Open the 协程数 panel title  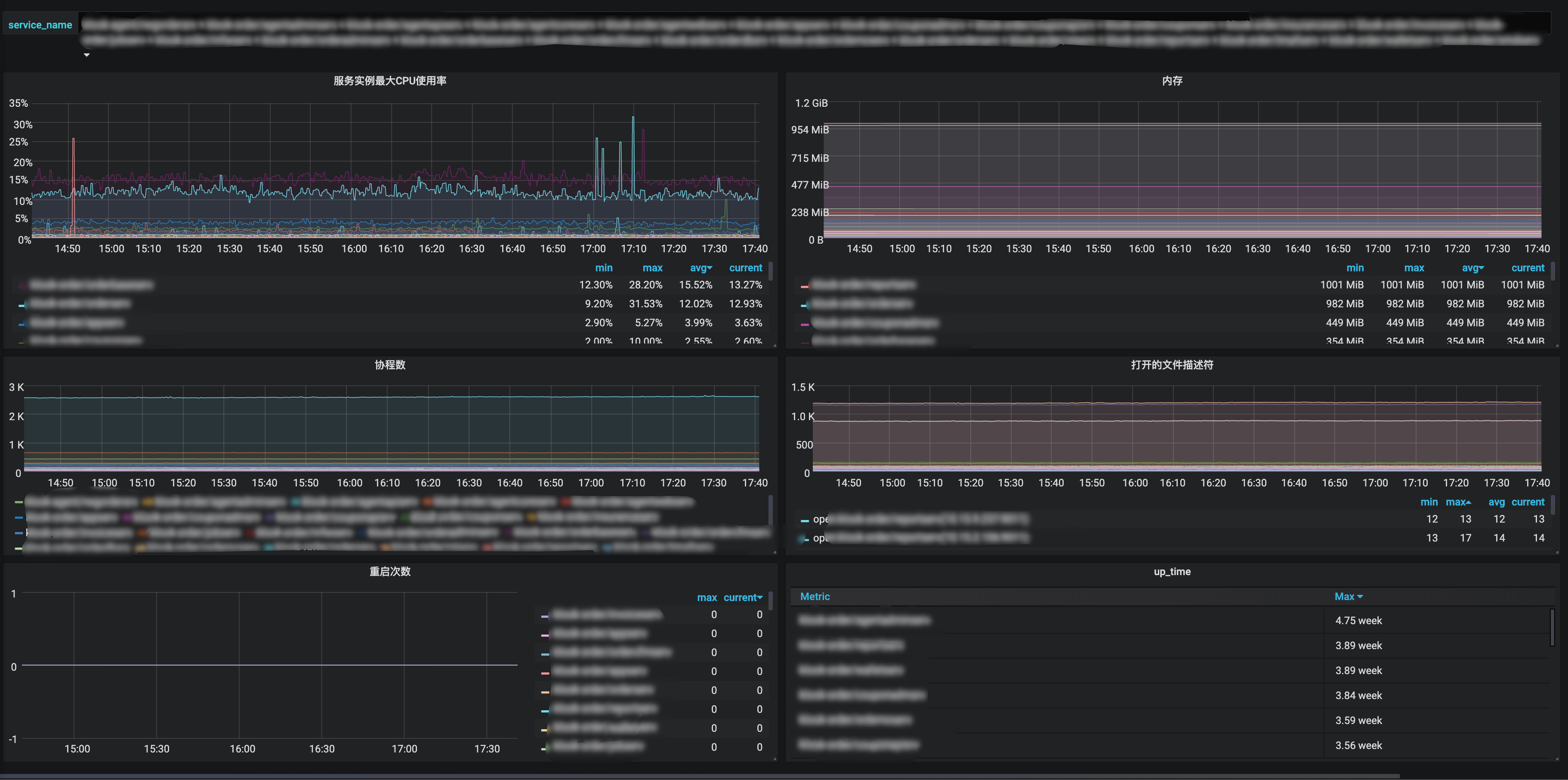(389, 365)
